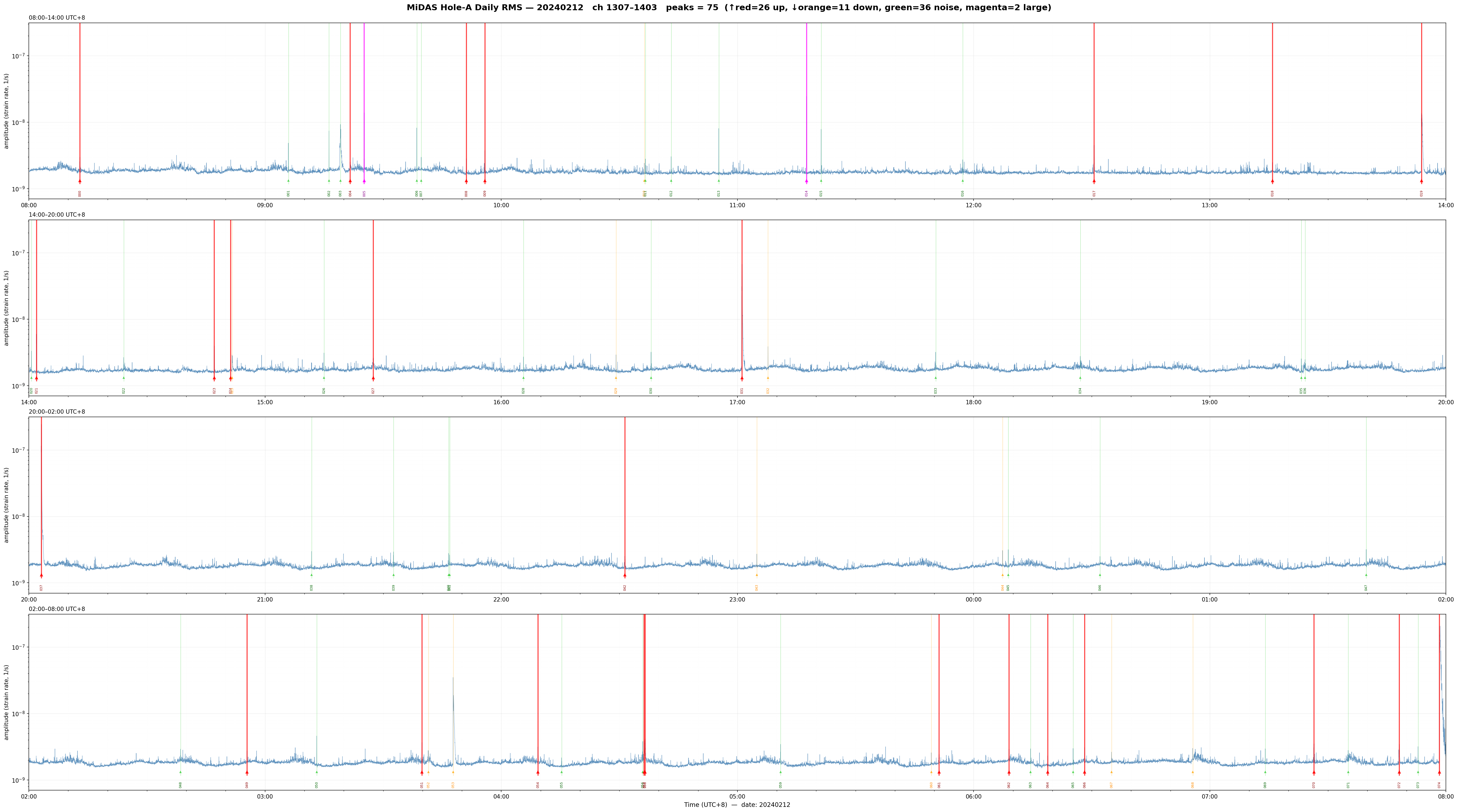This screenshot has height=812, width=1458.
Task: Click the "13:00" x-axis tick label
Action: pyautogui.click(x=1210, y=205)
